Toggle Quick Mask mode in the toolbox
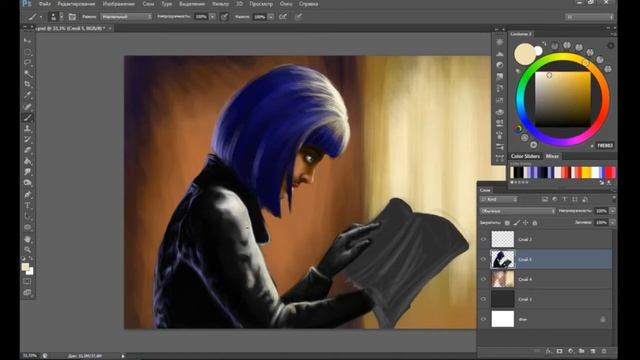The height and width of the screenshot is (360, 640). [x=27, y=281]
